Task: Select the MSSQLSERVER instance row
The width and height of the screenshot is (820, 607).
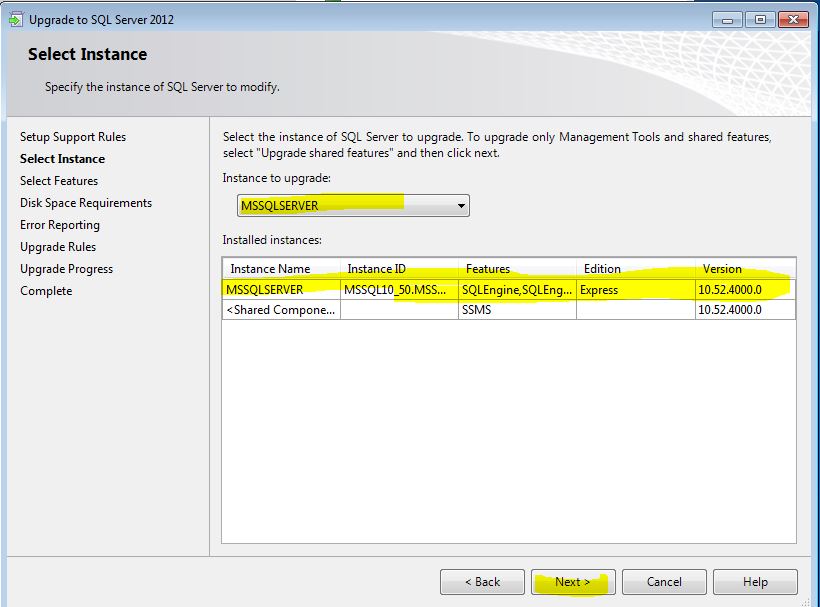Action: (509, 290)
